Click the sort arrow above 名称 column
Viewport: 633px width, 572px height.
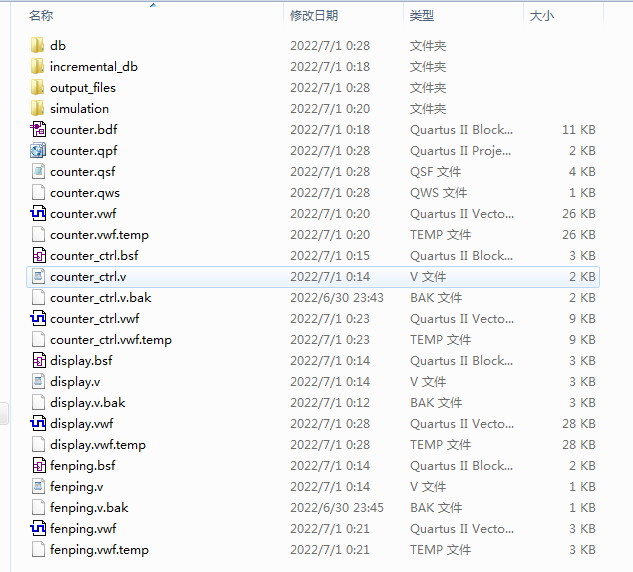[153, 5]
